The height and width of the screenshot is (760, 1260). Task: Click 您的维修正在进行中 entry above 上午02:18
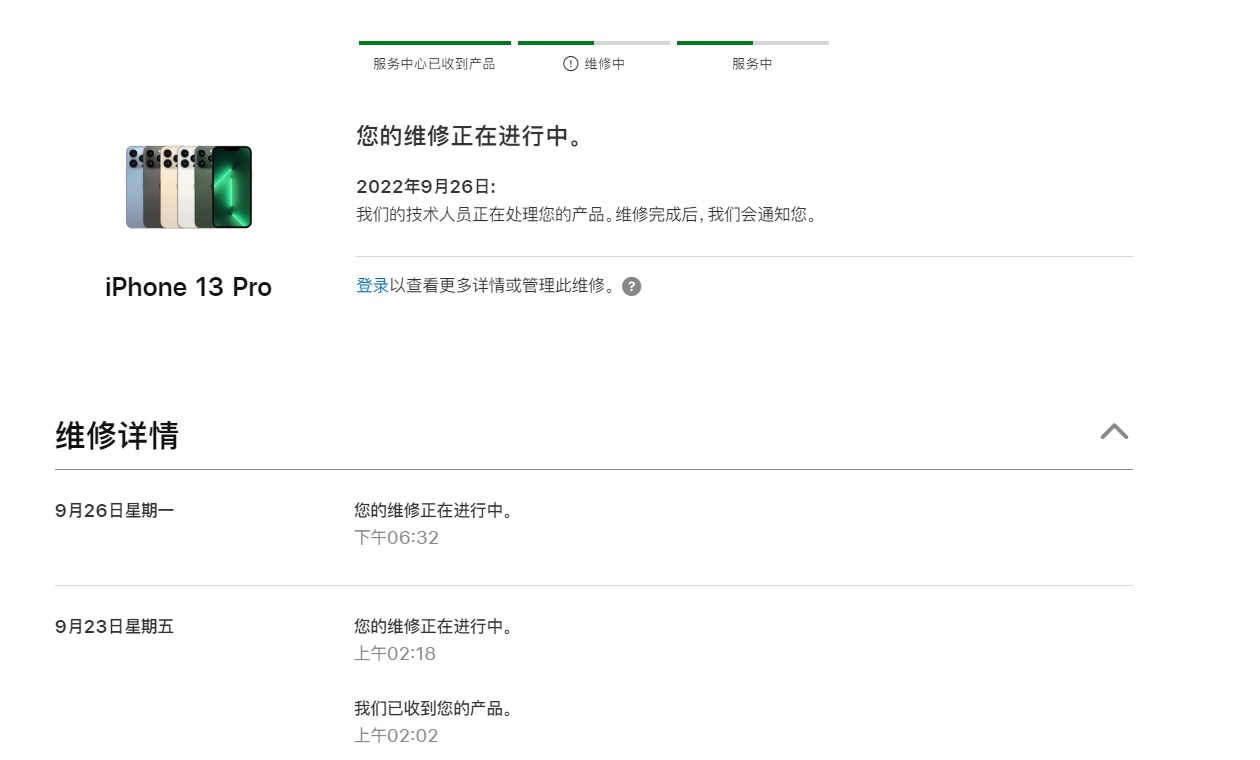[434, 627]
